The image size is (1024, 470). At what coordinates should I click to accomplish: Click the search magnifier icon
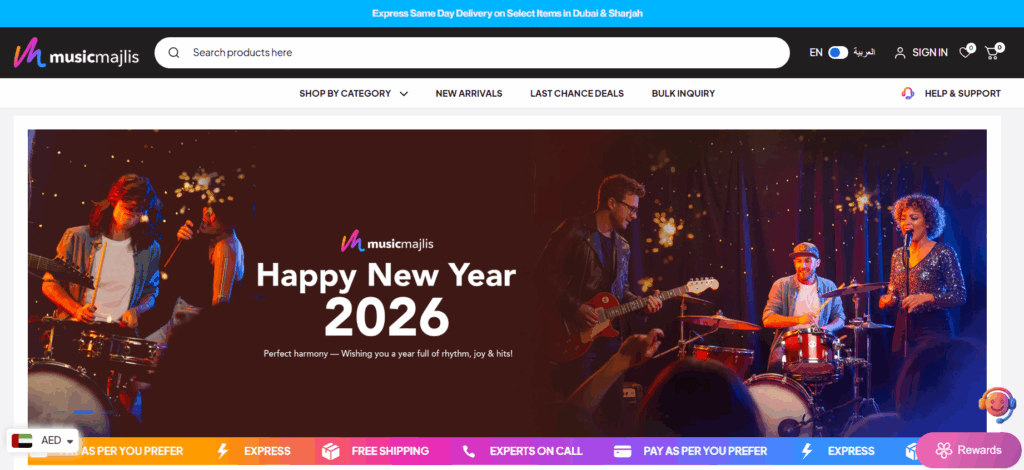[174, 52]
